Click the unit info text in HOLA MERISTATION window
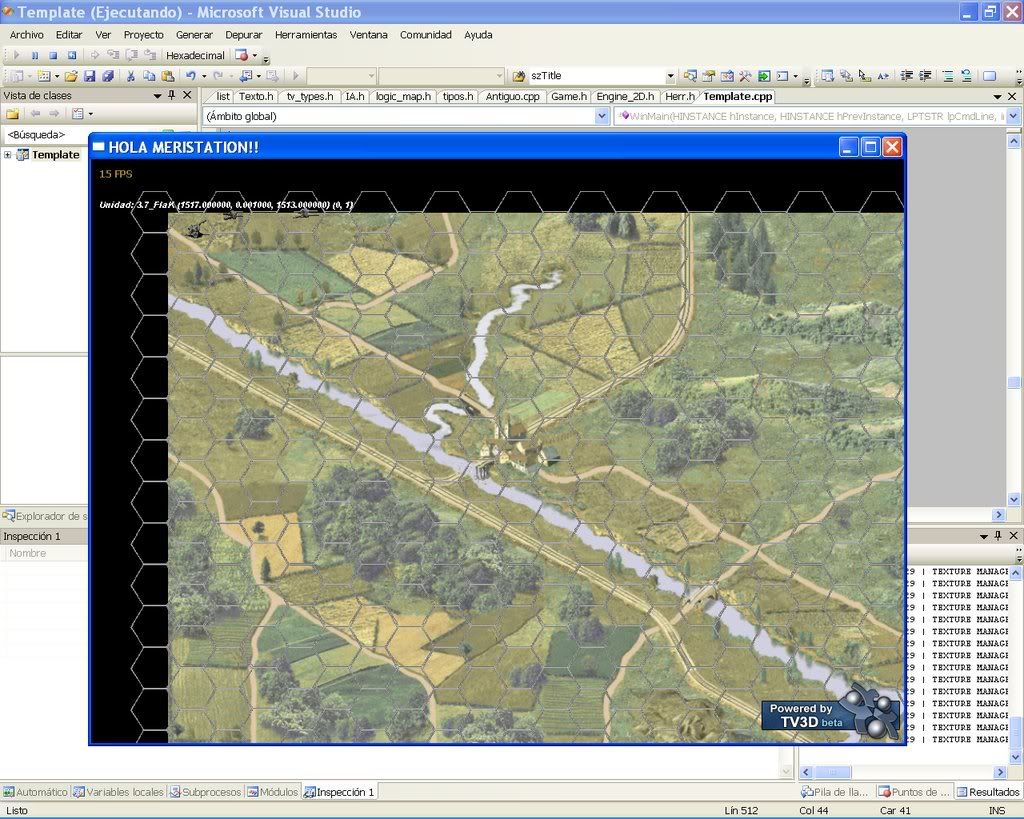Viewport: 1024px width, 819px height. pyautogui.click(x=226, y=205)
